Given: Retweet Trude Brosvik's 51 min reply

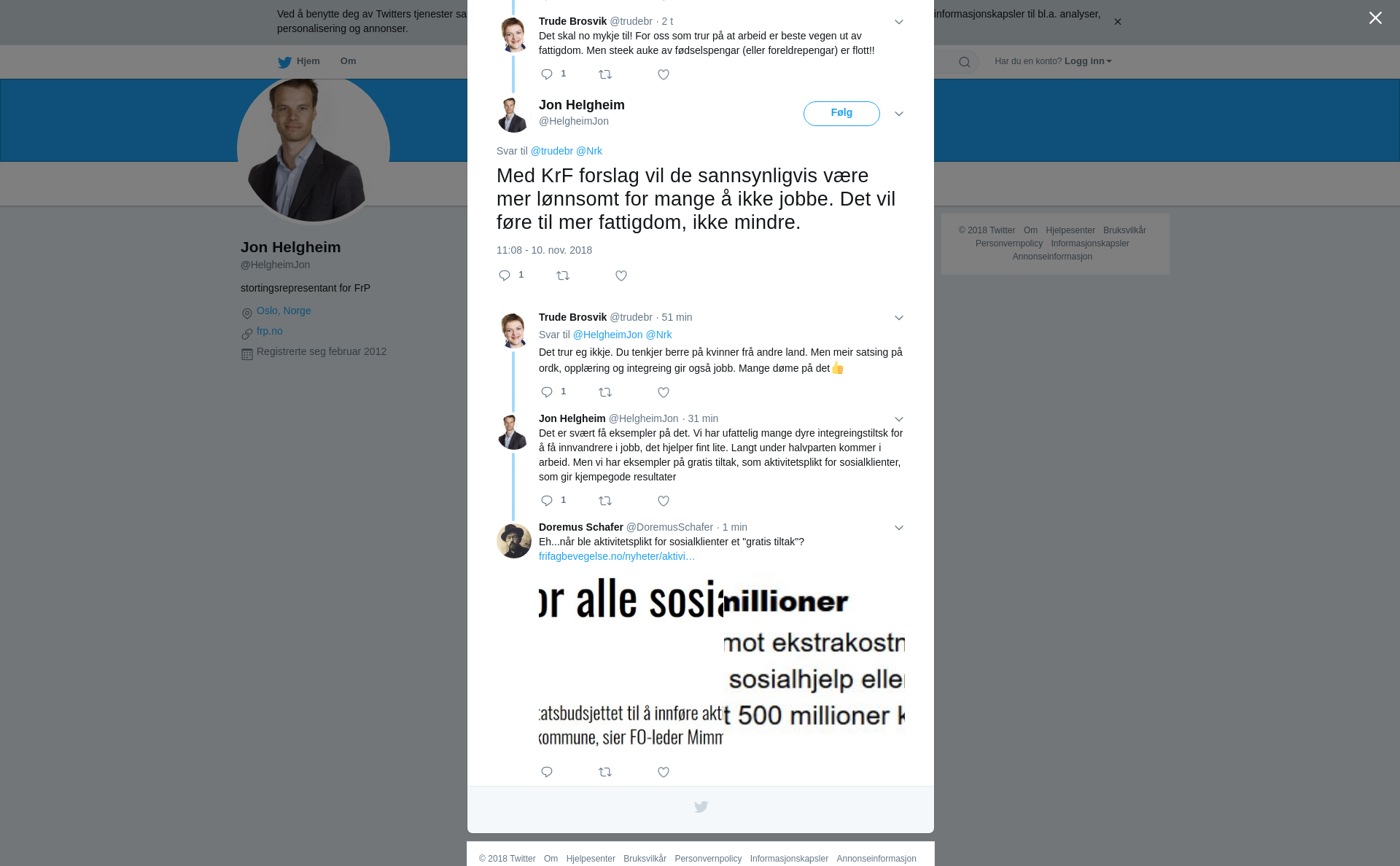Looking at the screenshot, I should (605, 392).
